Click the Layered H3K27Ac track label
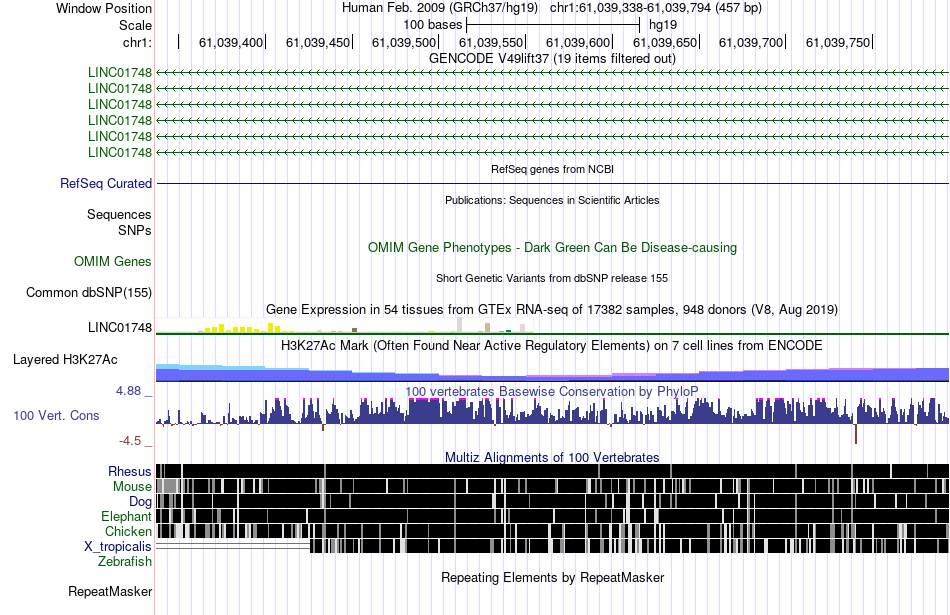Image resolution: width=950 pixels, height=615 pixels. coord(65,359)
